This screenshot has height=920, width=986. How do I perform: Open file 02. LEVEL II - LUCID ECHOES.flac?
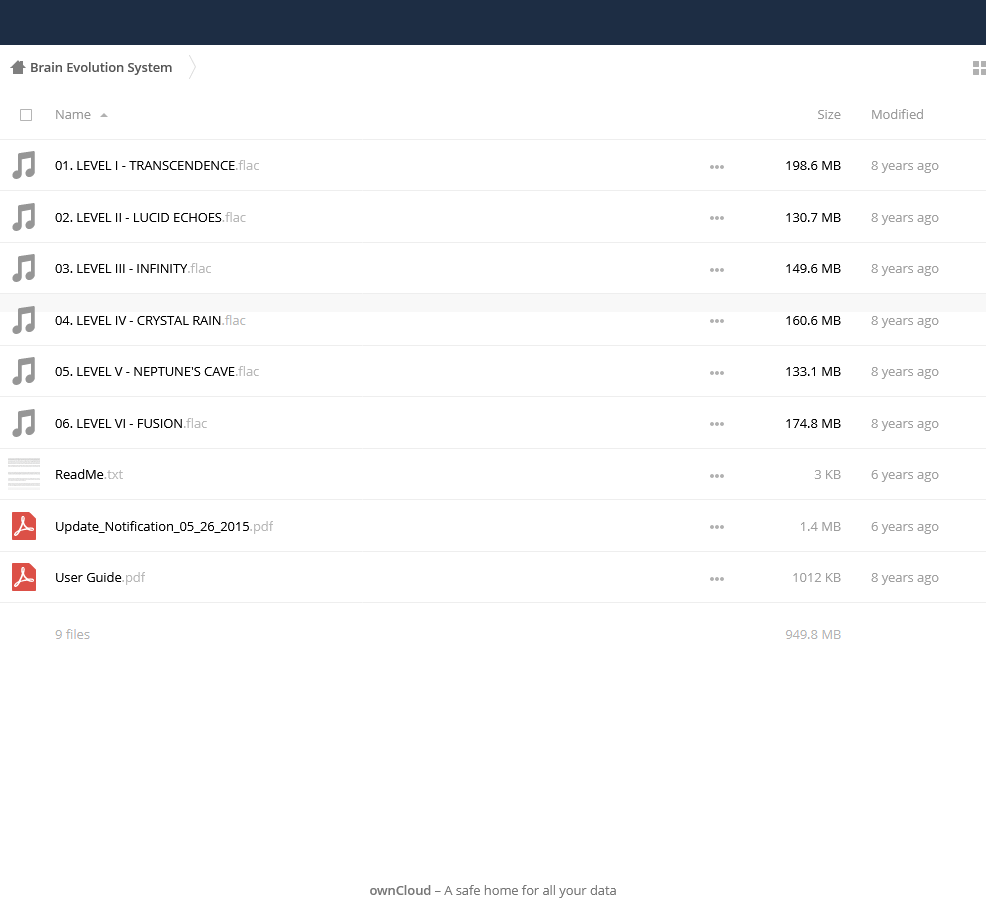click(x=150, y=218)
